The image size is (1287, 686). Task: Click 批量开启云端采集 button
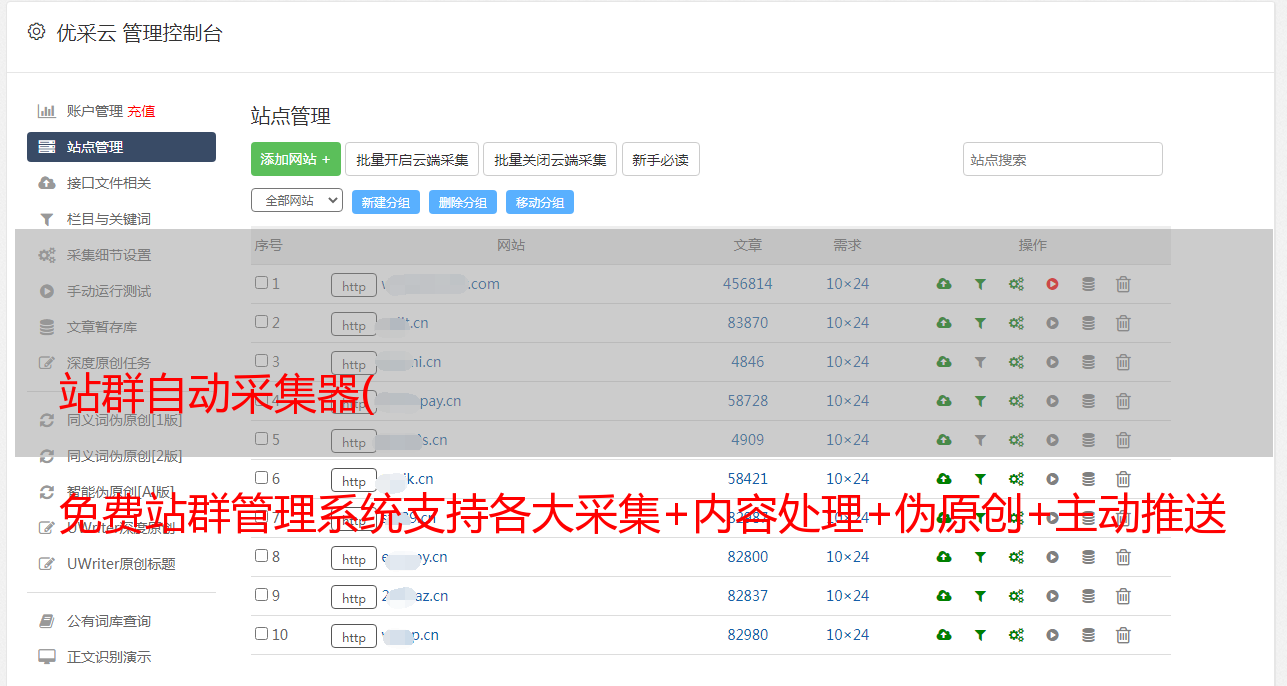tap(412, 159)
